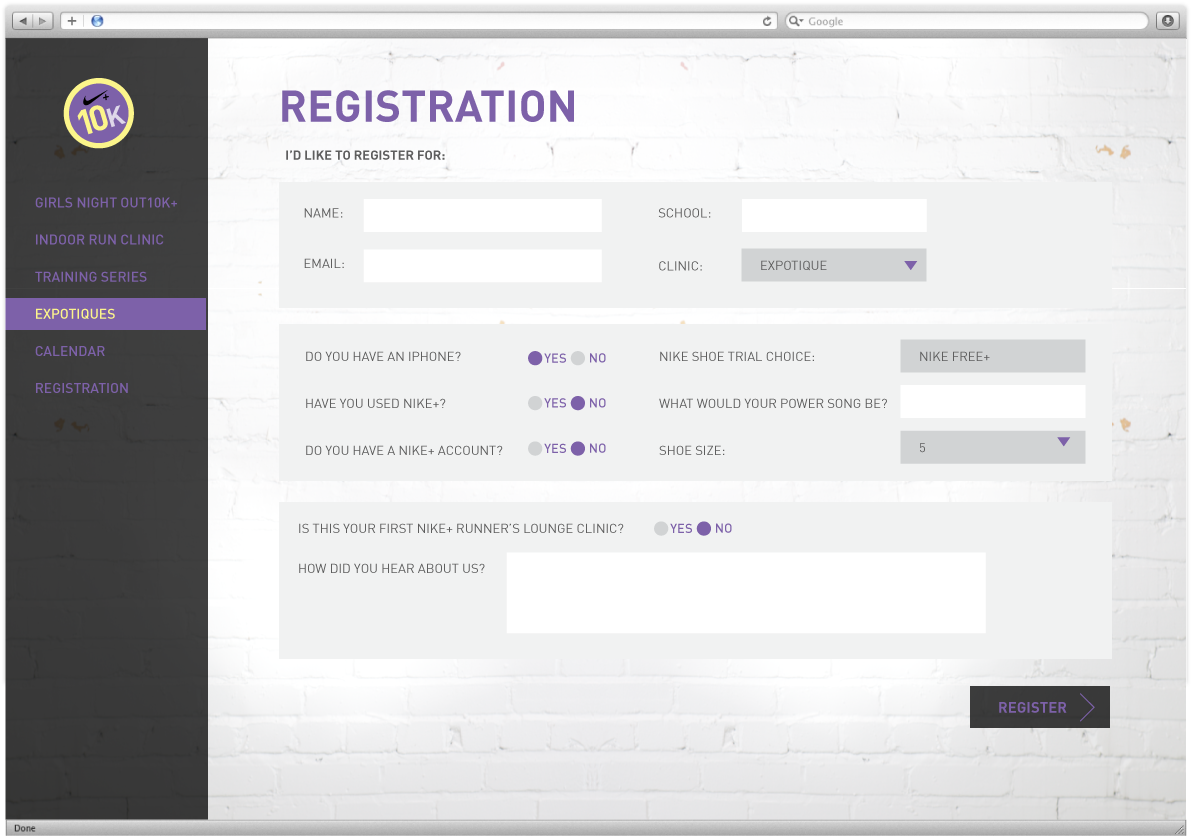This screenshot has width=1191, height=836.
Task: Open Girls Night Out10K+ menu item
Action: (106, 203)
